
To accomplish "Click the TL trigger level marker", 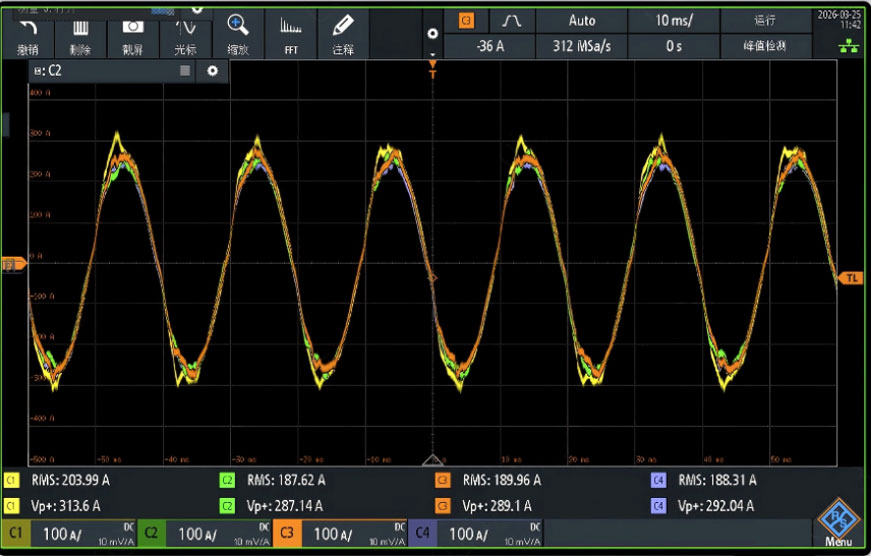I will (850, 278).
